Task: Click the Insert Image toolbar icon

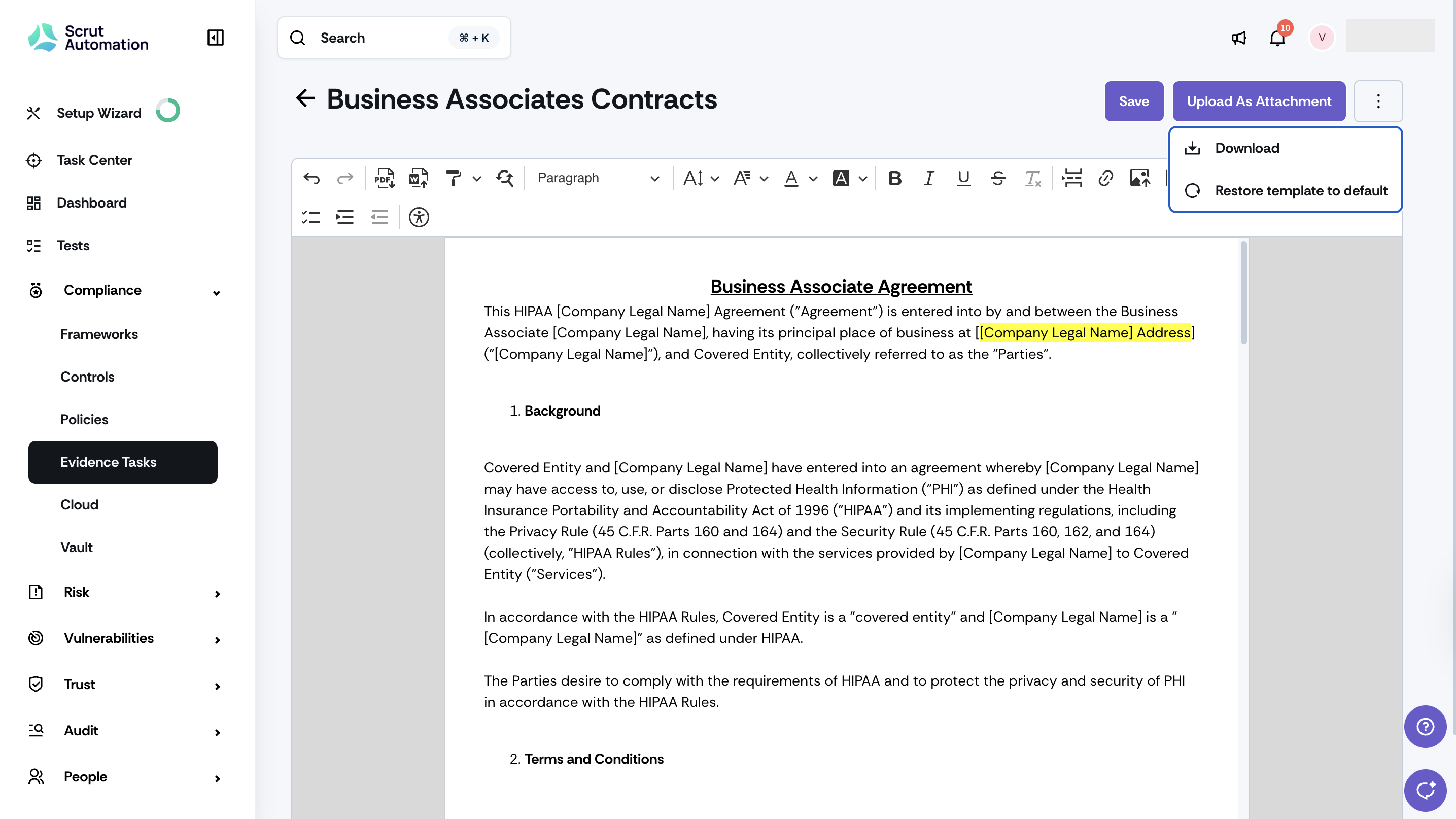Action: coord(1139,179)
